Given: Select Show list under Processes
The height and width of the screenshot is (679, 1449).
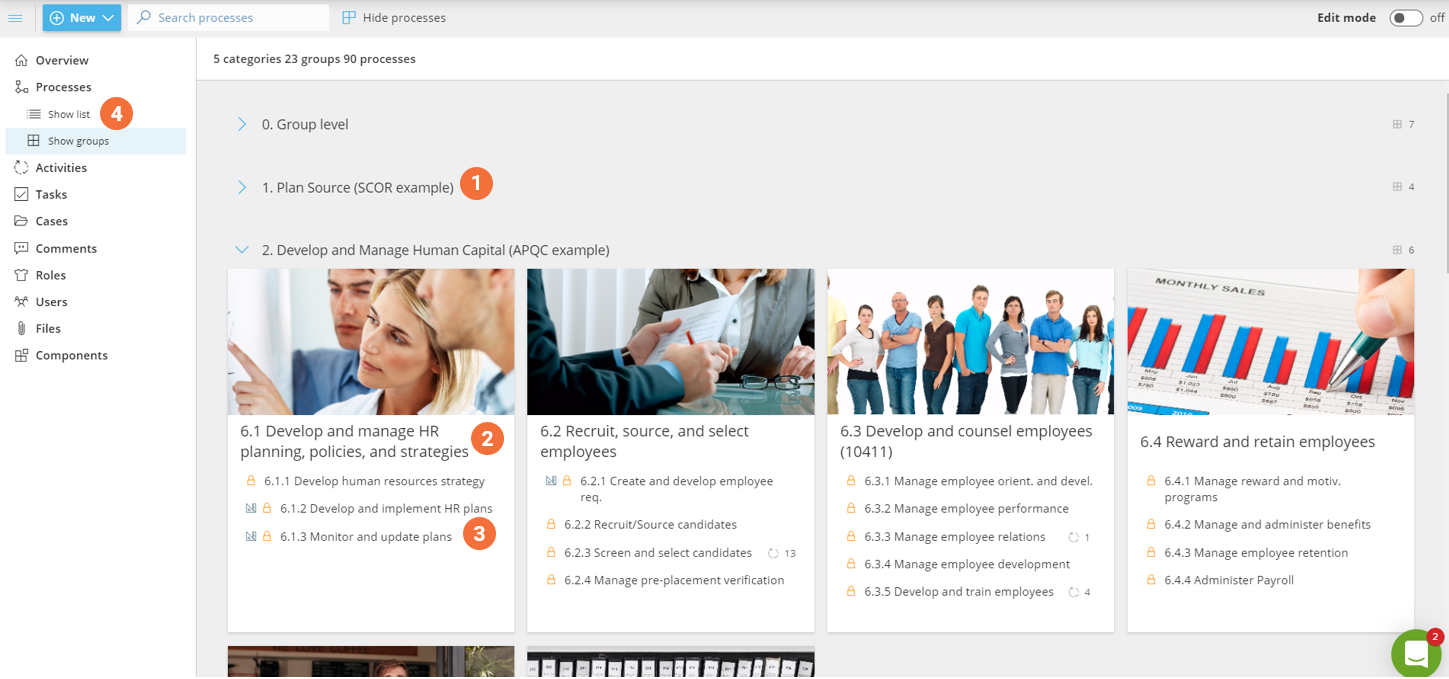Looking at the screenshot, I should pos(69,114).
